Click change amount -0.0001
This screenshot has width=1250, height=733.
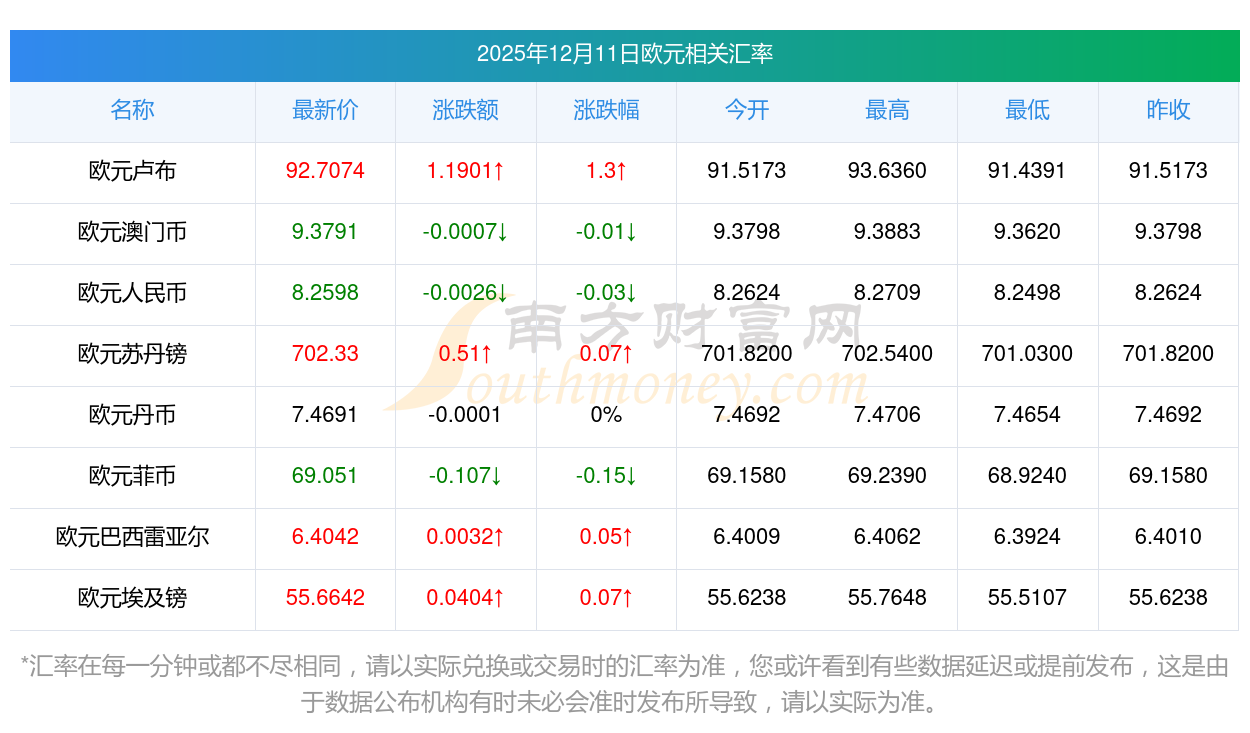coord(466,415)
